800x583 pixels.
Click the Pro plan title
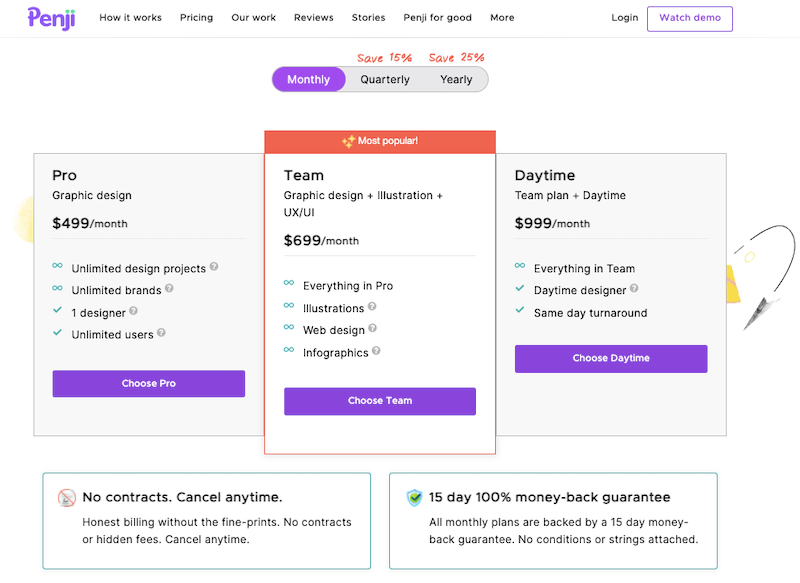pyautogui.click(x=64, y=175)
